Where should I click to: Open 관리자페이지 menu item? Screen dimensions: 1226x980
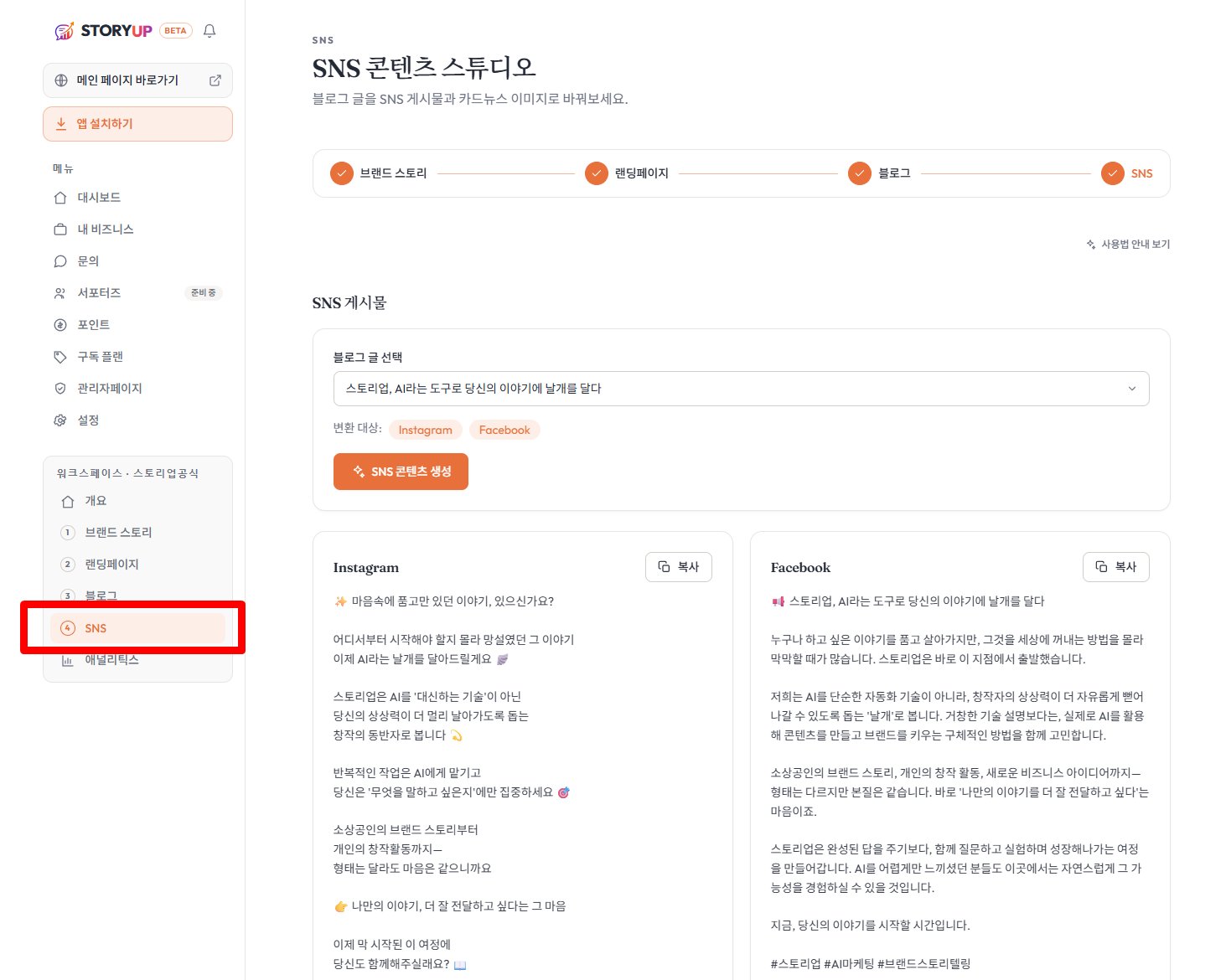(x=137, y=389)
